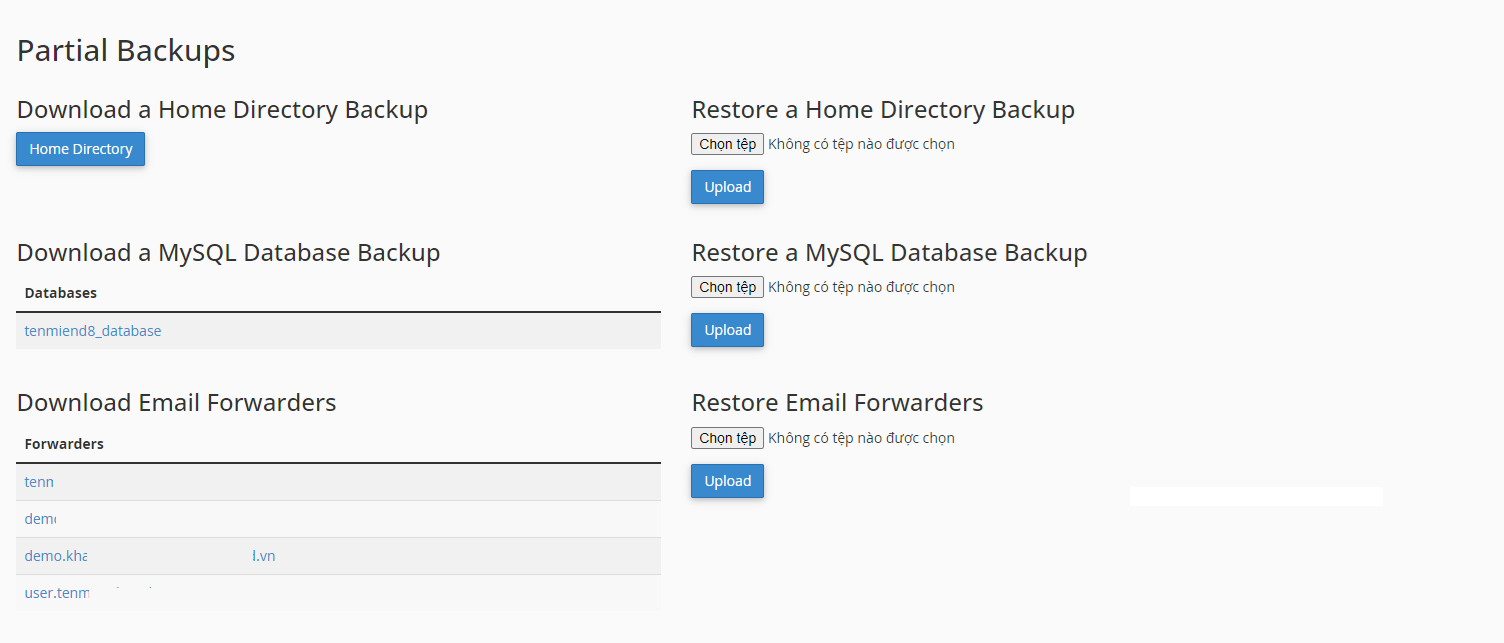Upload the Home Directory backup
1504x643 pixels.
tap(727, 187)
